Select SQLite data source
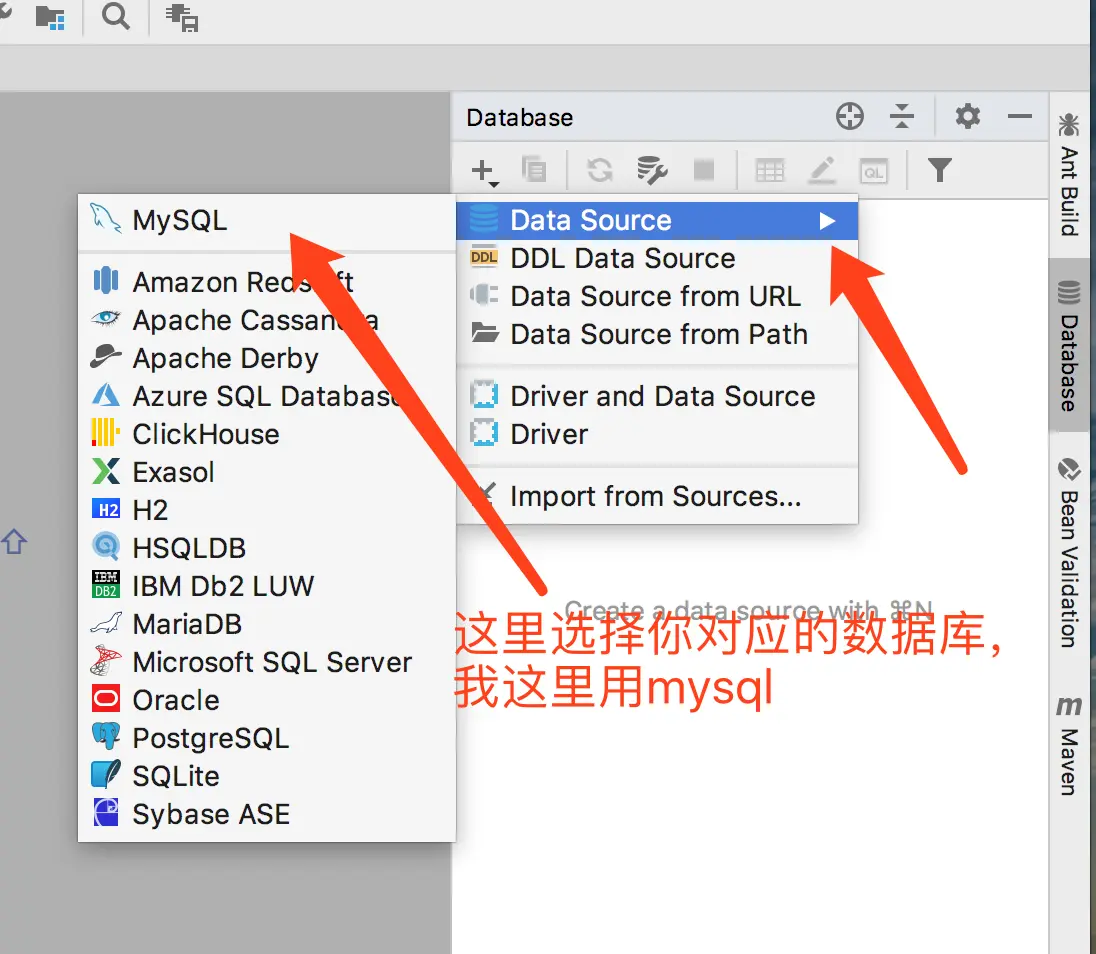 tap(266, 776)
